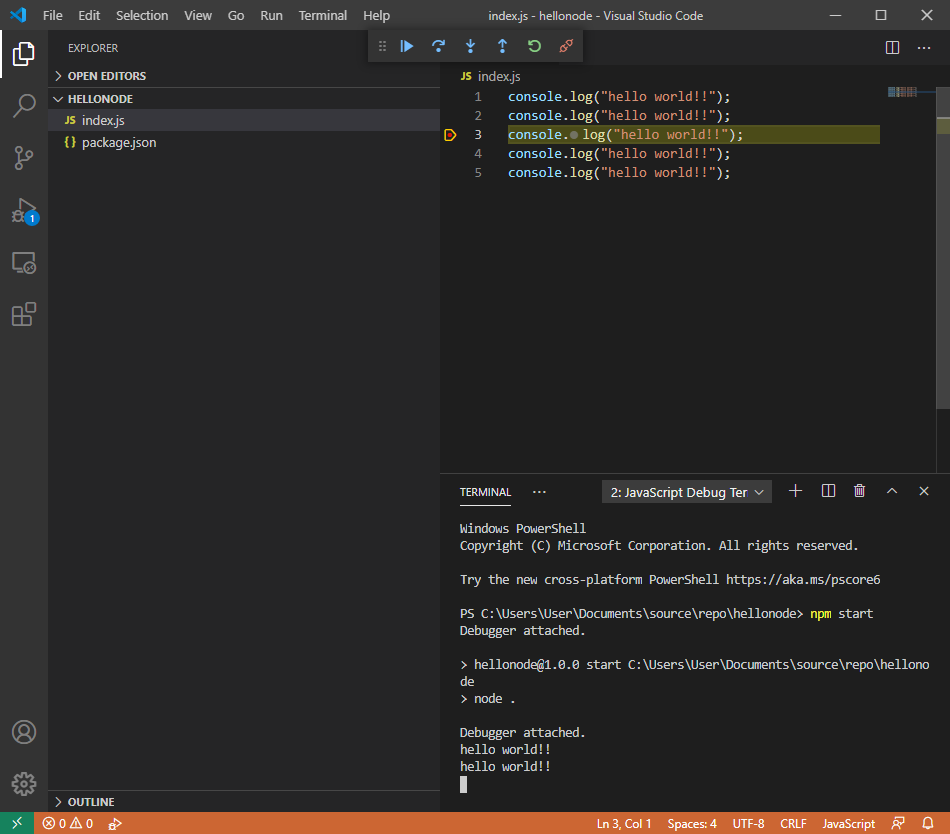This screenshot has height=834, width=950.
Task: Open the Terminal menu
Action: point(322,15)
